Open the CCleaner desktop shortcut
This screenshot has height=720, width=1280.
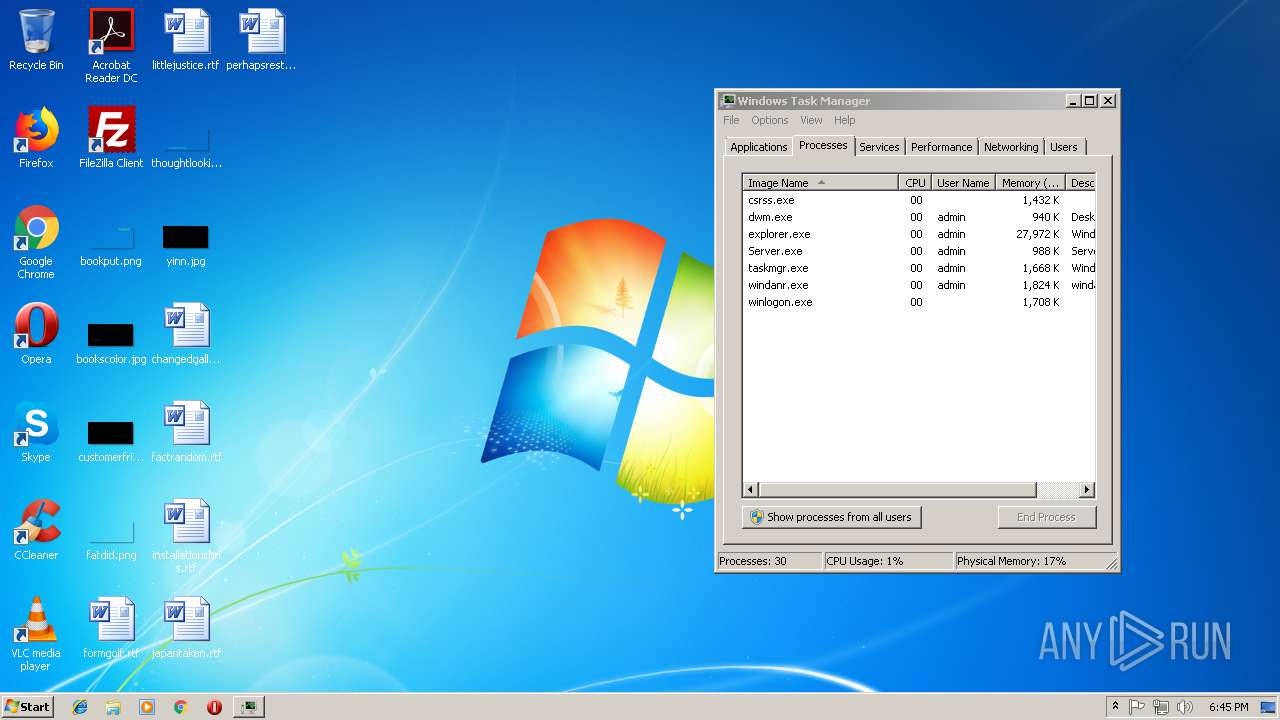click(36, 530)
